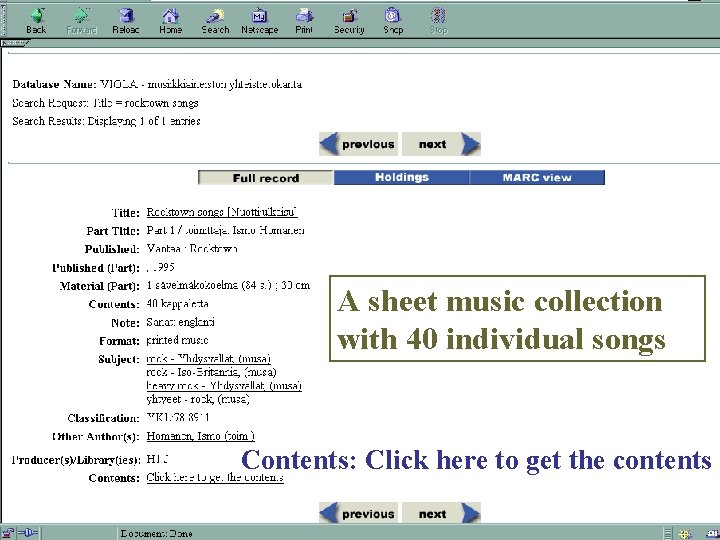Click the printed music format value
The image size is (720, 540).
pos(177,340)
